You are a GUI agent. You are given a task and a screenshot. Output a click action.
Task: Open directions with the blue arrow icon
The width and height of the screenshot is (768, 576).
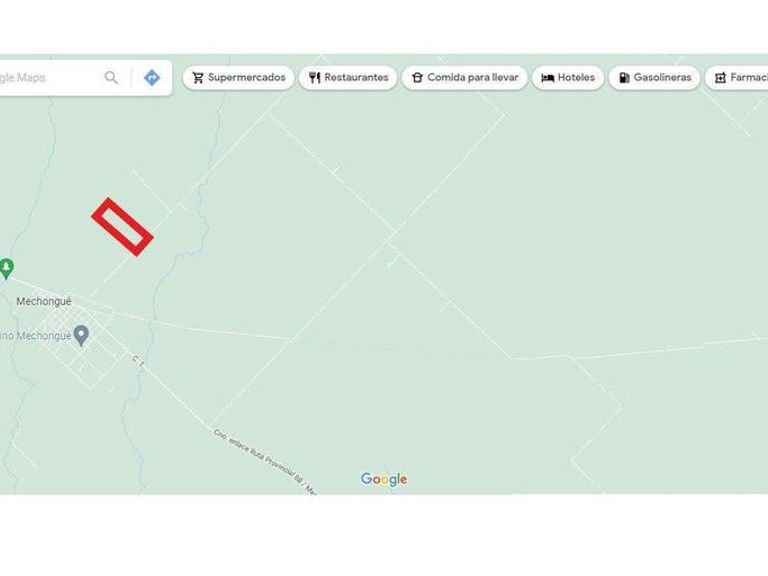[152, 77]
